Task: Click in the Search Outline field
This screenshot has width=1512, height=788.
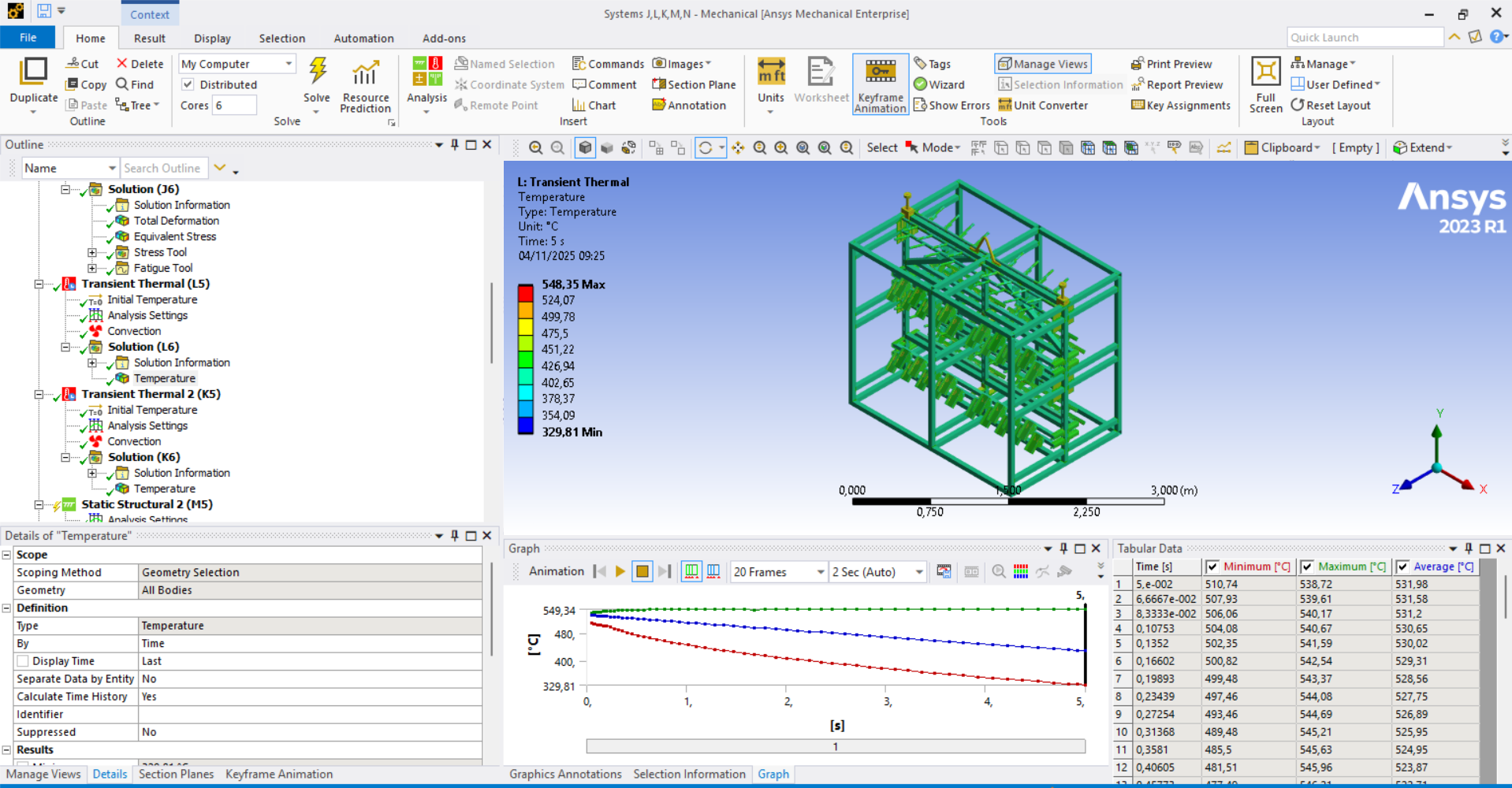Action: pos(163,168)
